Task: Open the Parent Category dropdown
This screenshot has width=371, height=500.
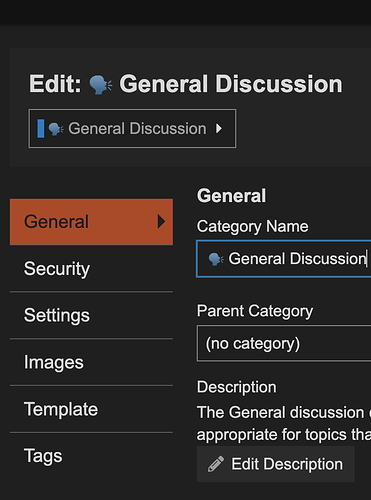Action: pos(284,343)
